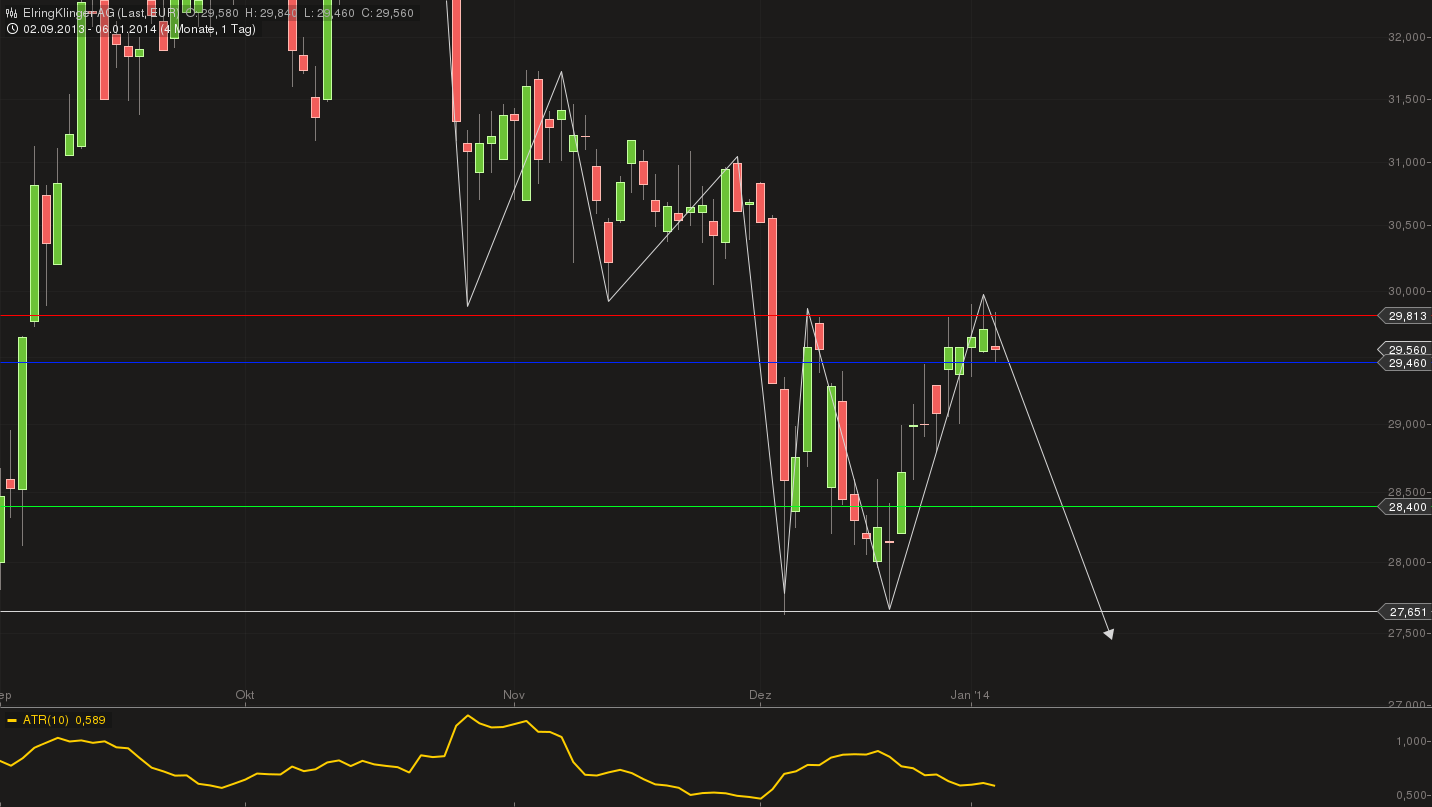1432x807 pixels.
Task: Click the 28,000 price axis label
Action: click(1408, 562)
